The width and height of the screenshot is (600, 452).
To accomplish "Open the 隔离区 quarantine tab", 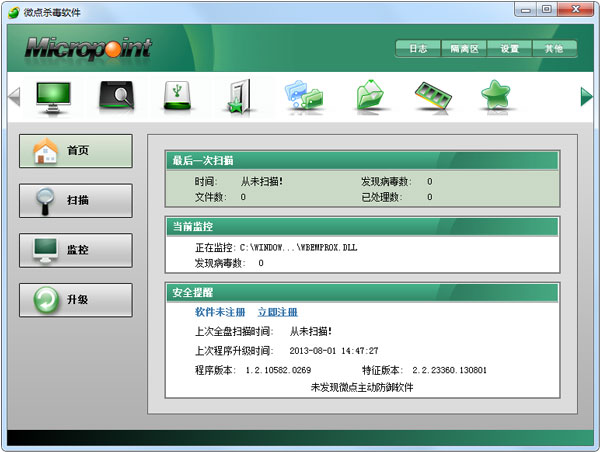I will pos(464,49).
